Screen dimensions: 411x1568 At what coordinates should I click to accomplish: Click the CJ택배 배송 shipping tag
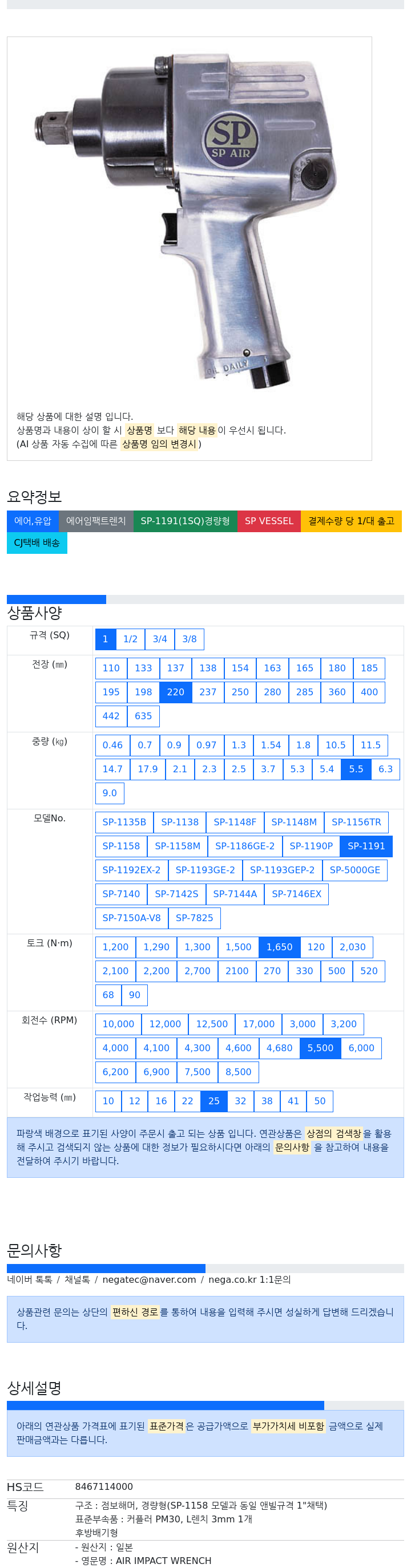[x=37, y=543]
